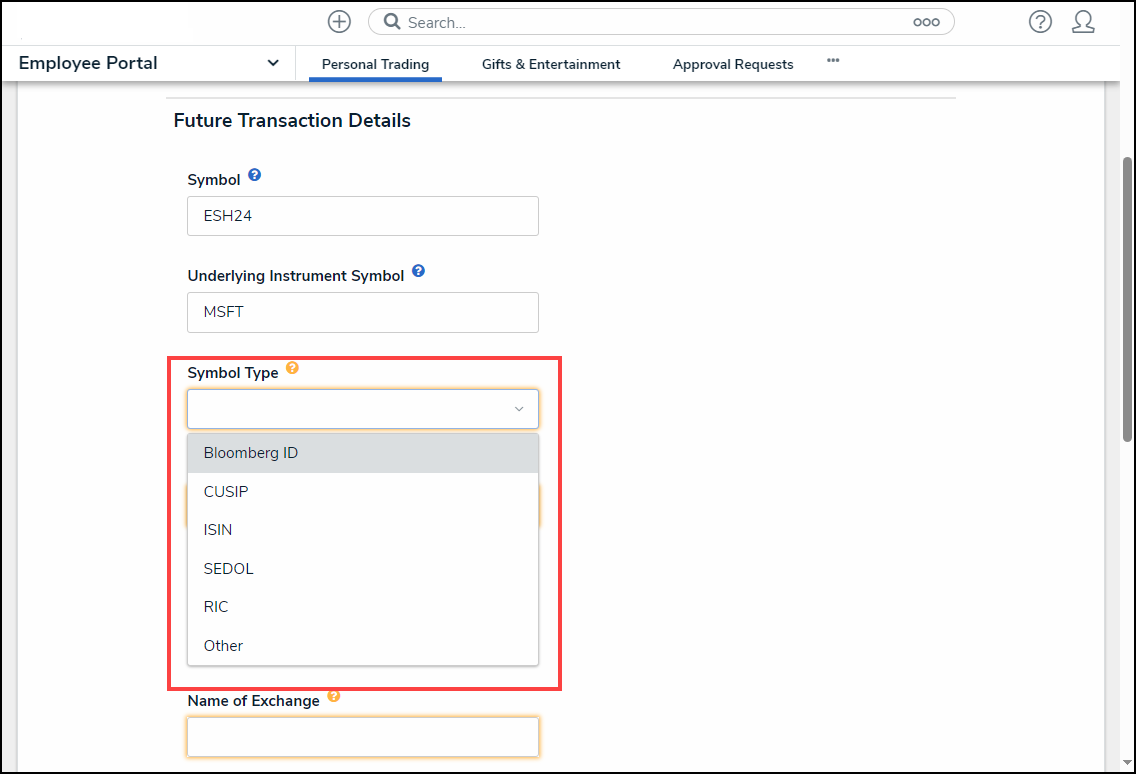
Task: Open the user profile icon
Action: point(1083,22)
